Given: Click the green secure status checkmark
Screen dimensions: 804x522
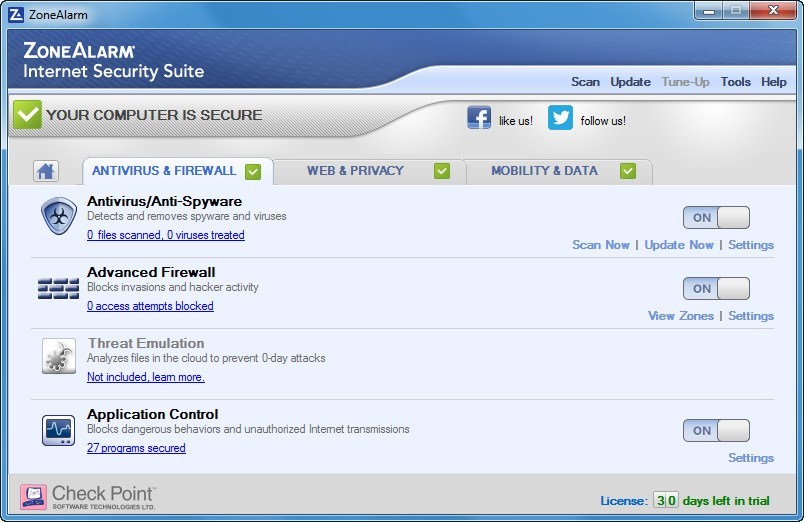Looking at the screenshot, I should coord(27,114).
